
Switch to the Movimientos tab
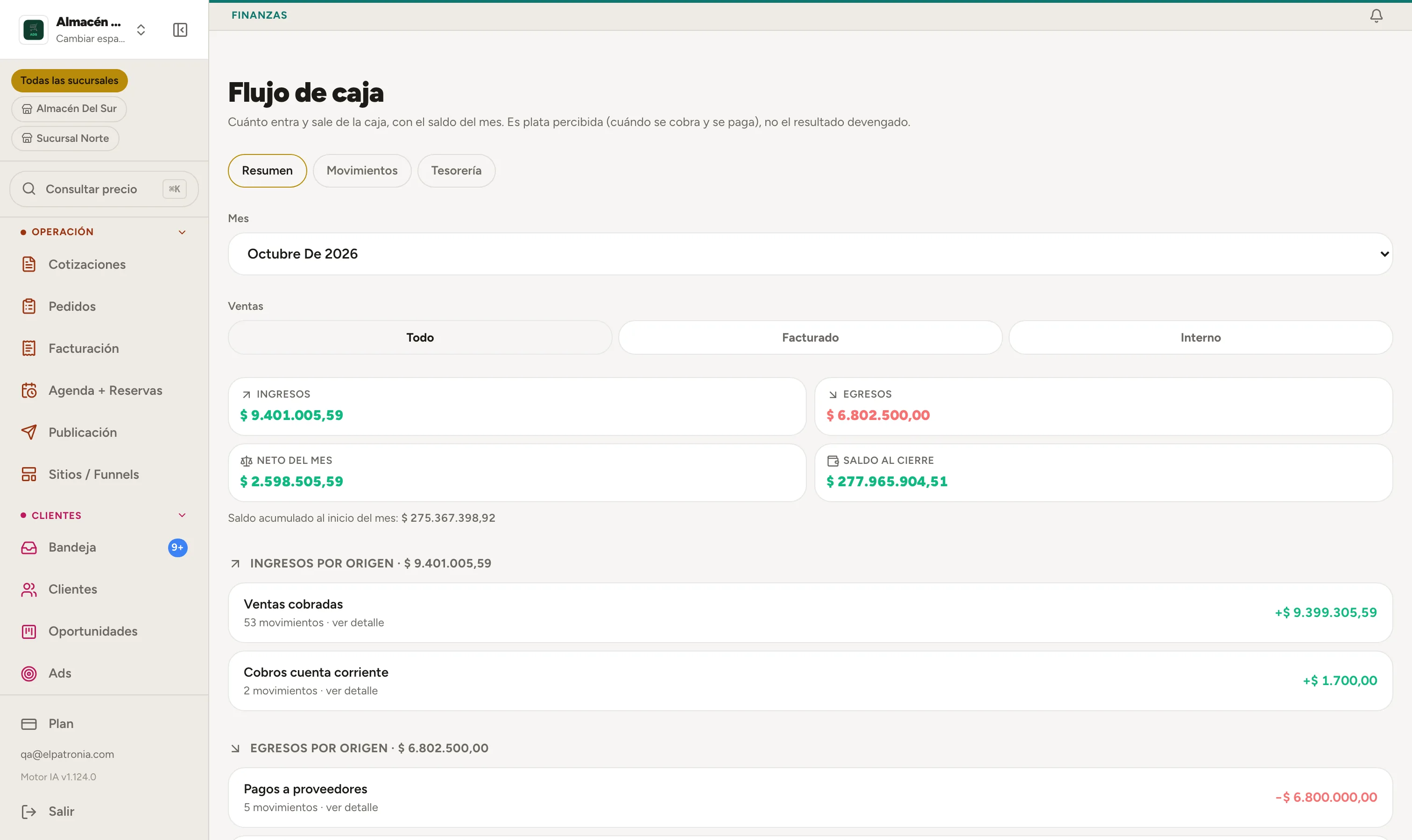[362, 170]
